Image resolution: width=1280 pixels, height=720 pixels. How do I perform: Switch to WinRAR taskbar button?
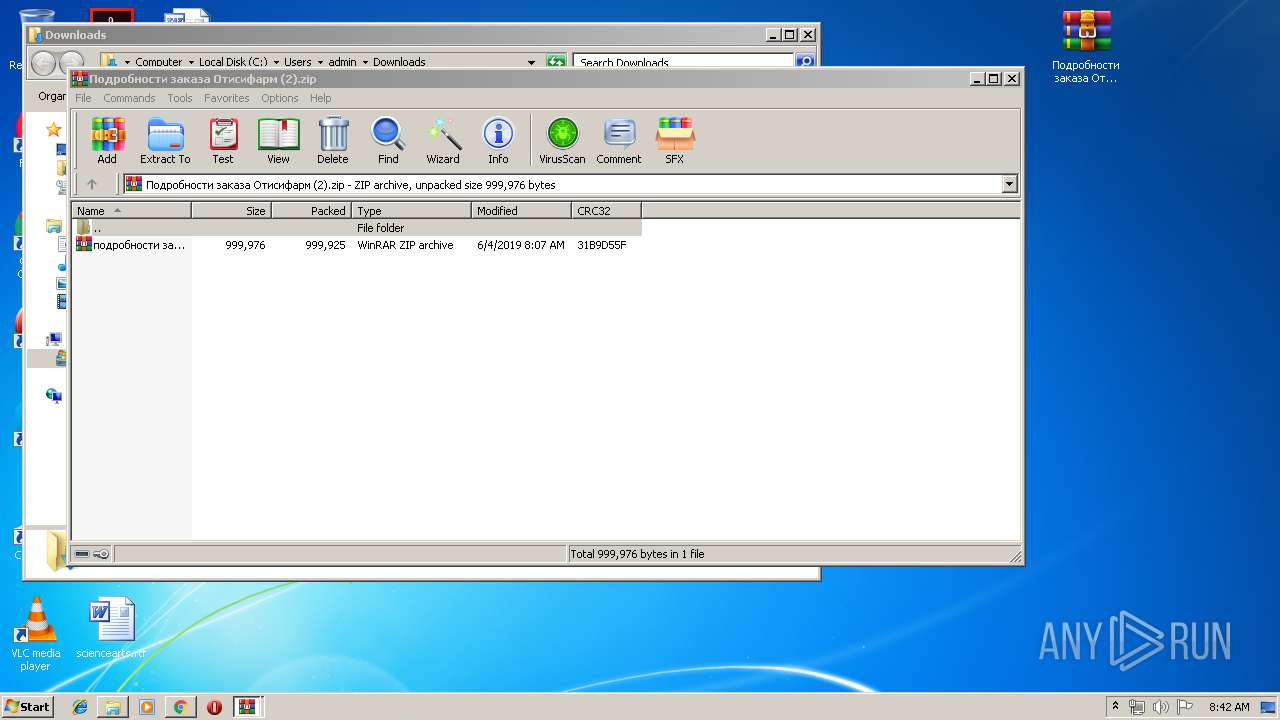click(x=249, y=707)
